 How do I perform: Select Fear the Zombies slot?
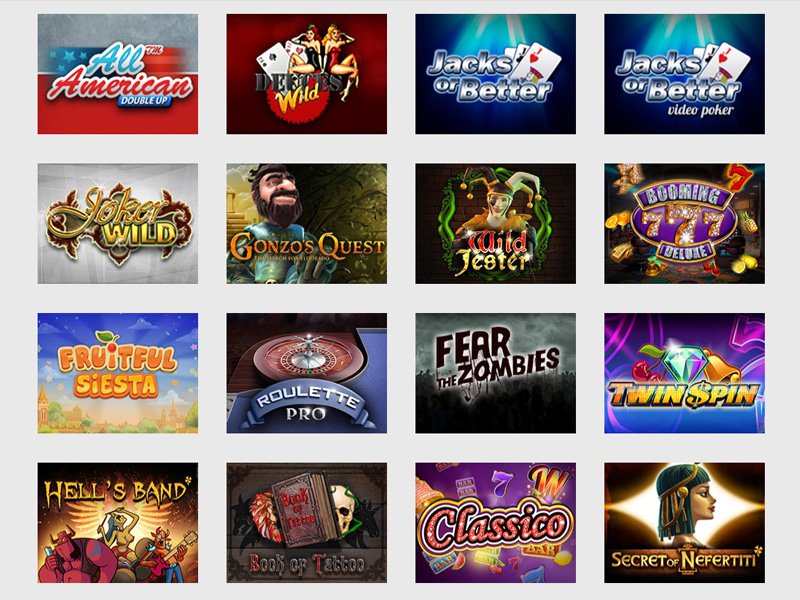[x=495, y=373]
